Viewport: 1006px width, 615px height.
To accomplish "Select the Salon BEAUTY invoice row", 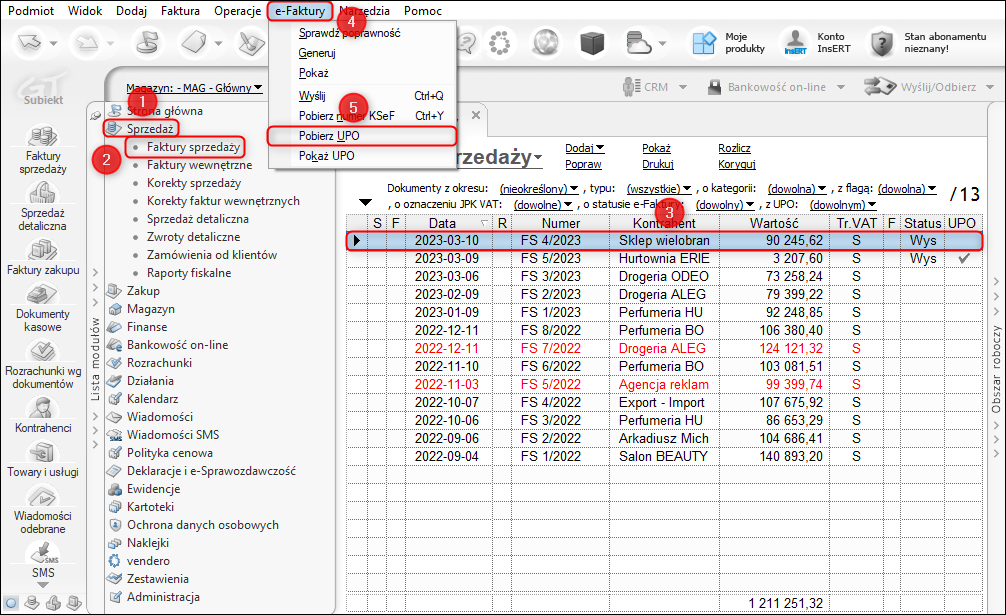I will click(x=664, y=456).
